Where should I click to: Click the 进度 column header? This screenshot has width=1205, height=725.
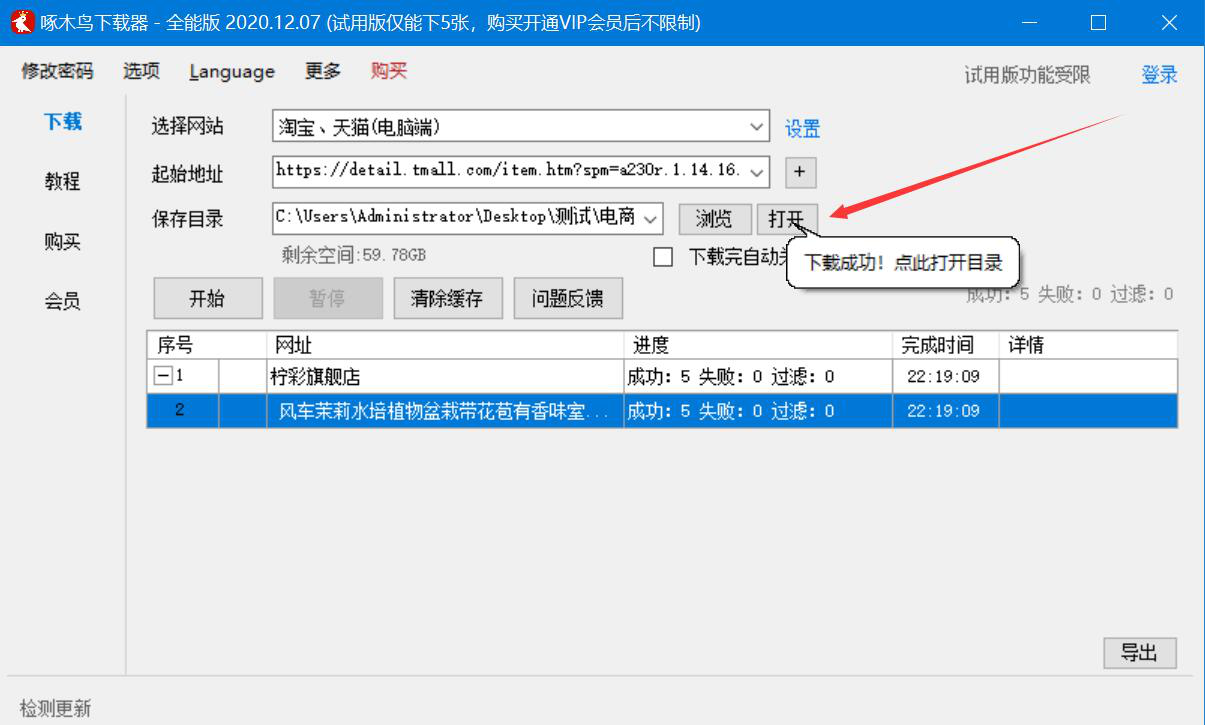click(x=758, y=345)
